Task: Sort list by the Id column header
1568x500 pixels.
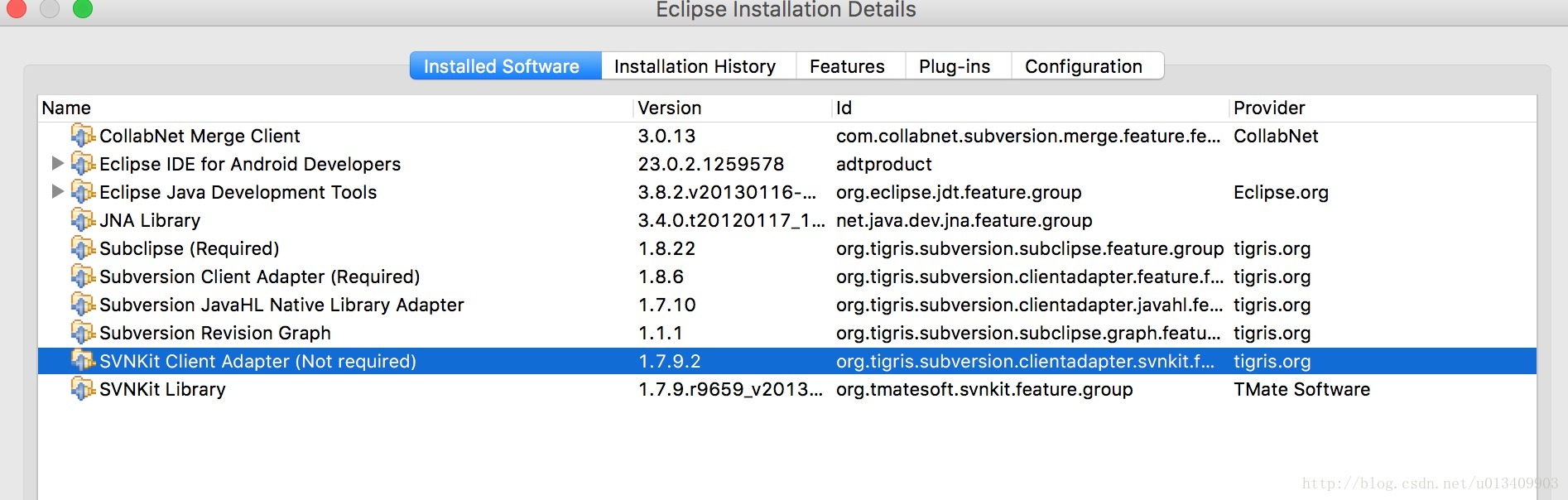Action: click(1031, 108)
